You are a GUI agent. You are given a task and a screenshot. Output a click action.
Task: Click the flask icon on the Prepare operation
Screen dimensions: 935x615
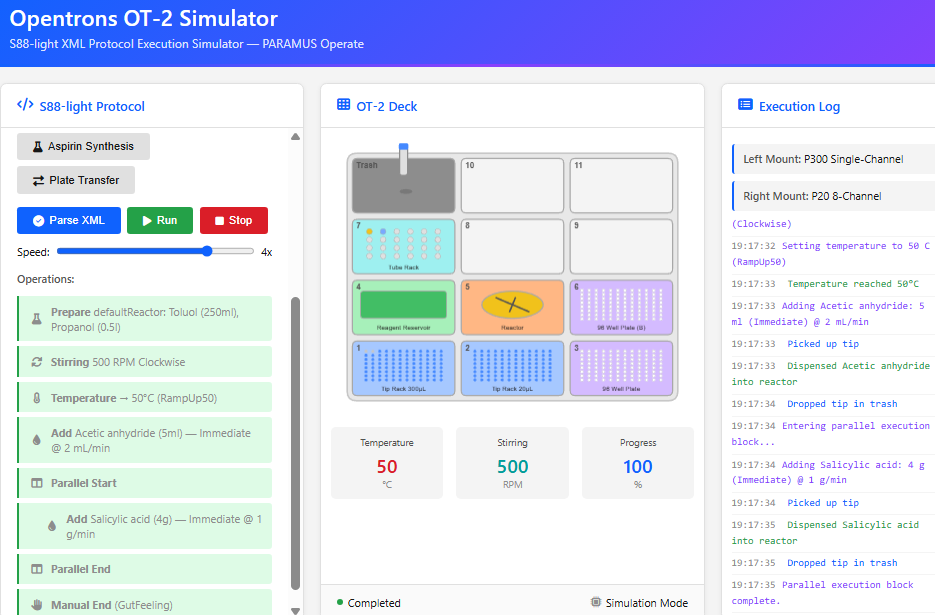tap(37, 319)
